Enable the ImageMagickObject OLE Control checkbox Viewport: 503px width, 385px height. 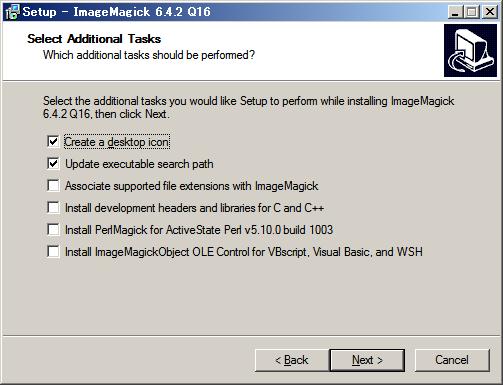53,252
